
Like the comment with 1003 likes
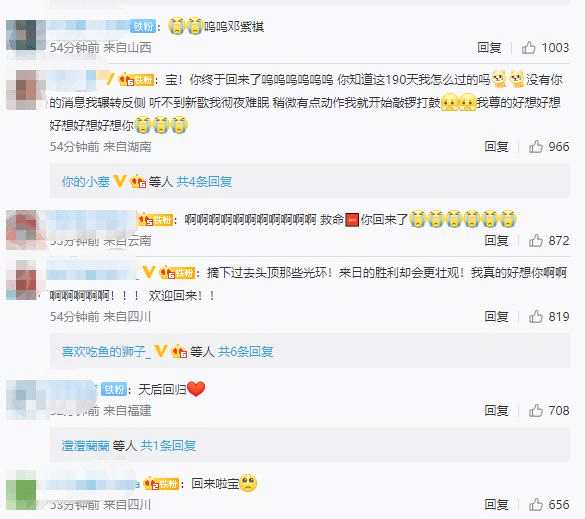(x=528, y=47)
